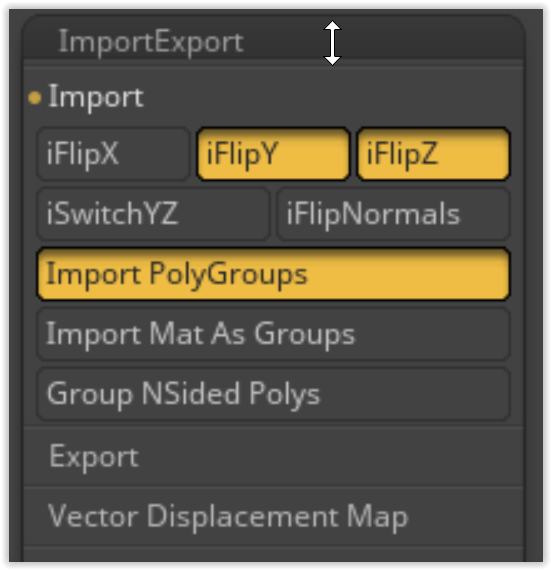Screen dimensions: 551x570
Task: Disable the Import PolyGroups option
Action: [x=273, y=274]
